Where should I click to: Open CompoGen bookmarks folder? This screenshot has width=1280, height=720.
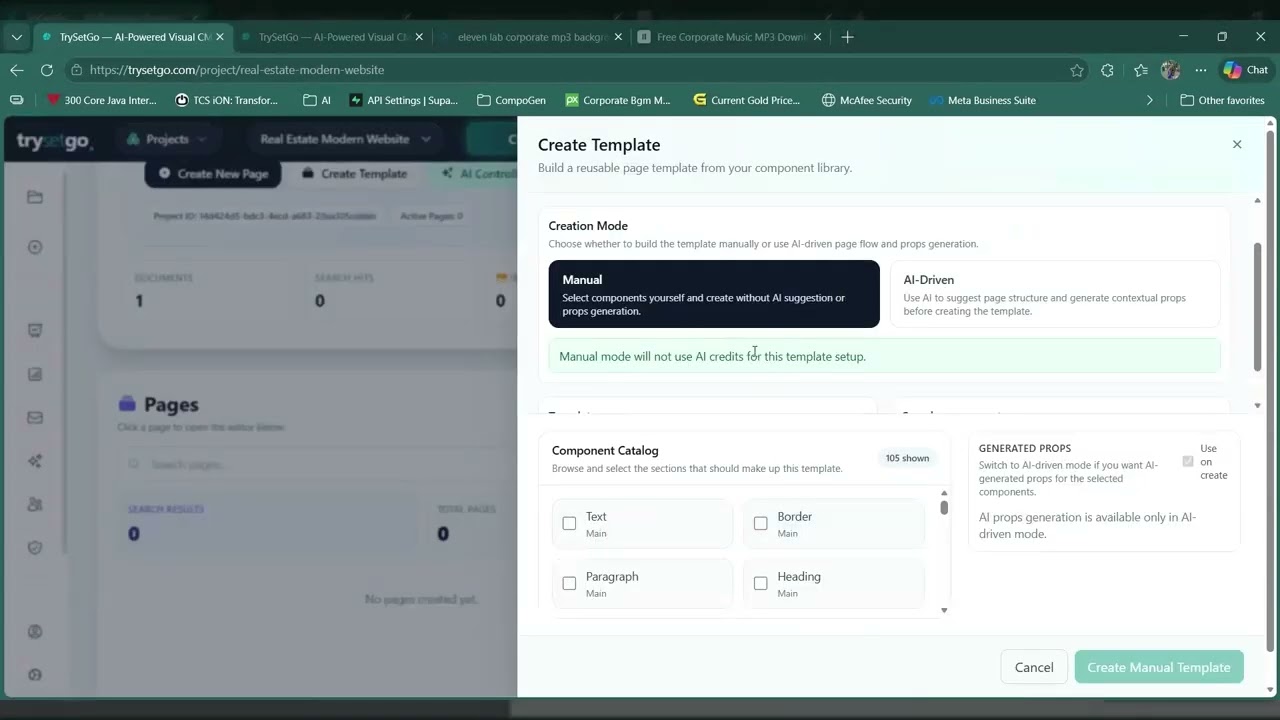[x=511, y=100]
